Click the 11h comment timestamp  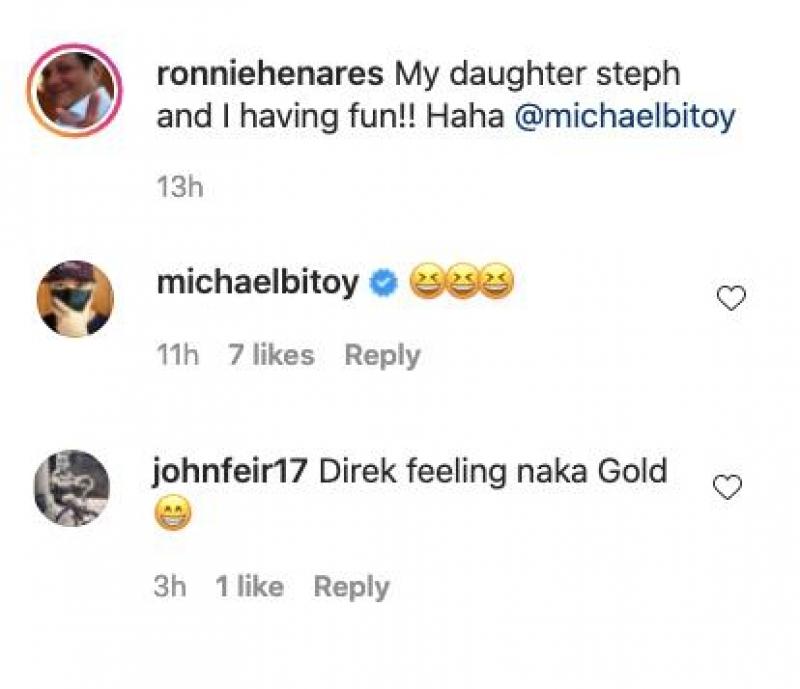pyautogui.click(x=179, y=355)
